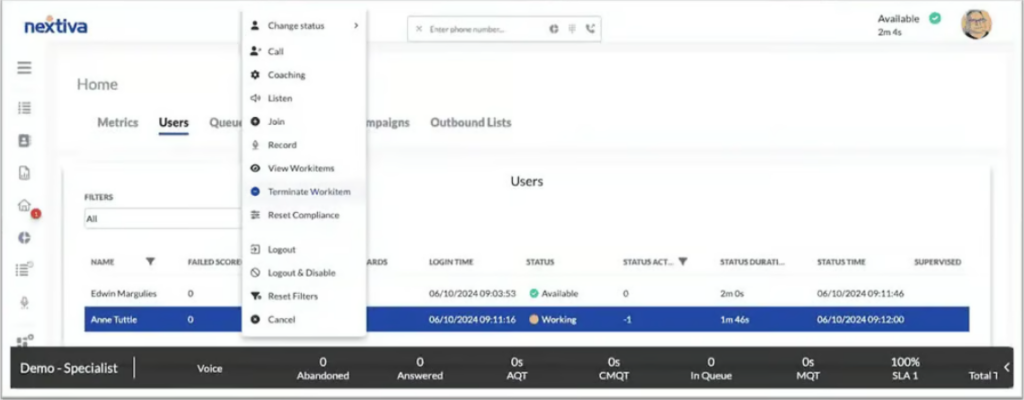Select Coaching in the context menu
1024x400 pixels.
click(x=304, y=75)
